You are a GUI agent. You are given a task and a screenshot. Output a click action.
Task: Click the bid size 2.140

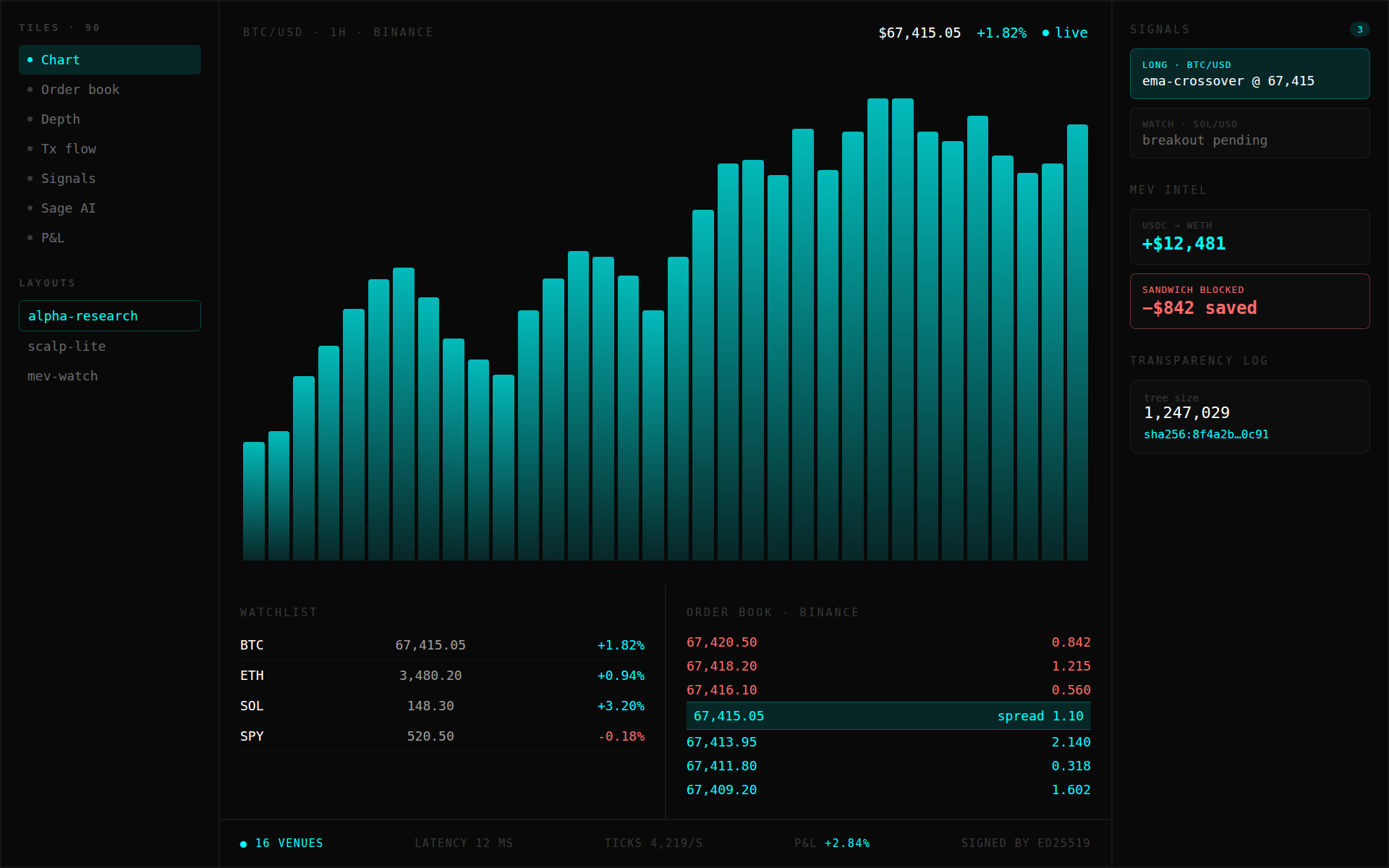coord(1071,742)
